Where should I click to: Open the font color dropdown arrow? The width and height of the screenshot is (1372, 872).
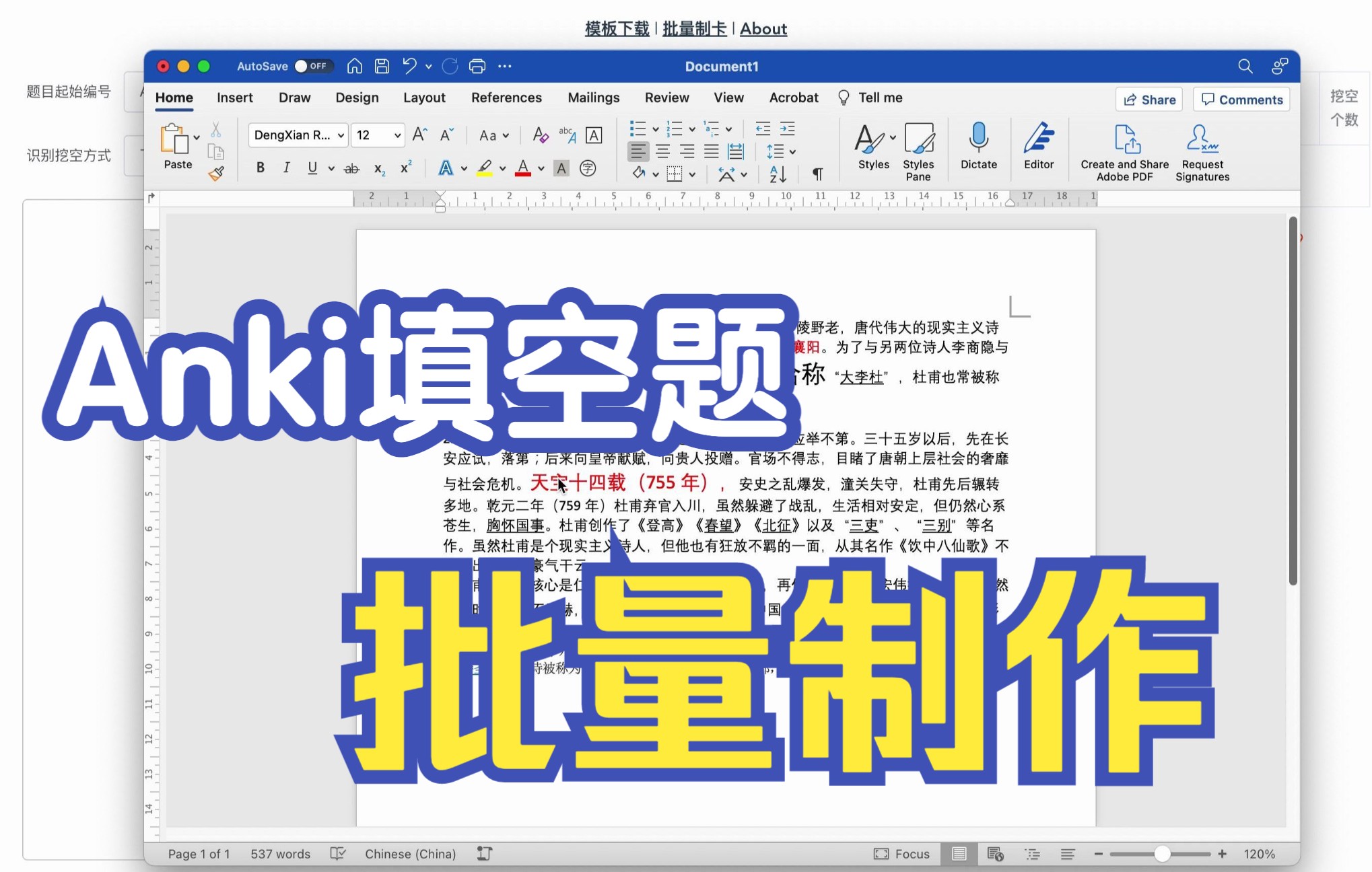[x=541, y=169]
